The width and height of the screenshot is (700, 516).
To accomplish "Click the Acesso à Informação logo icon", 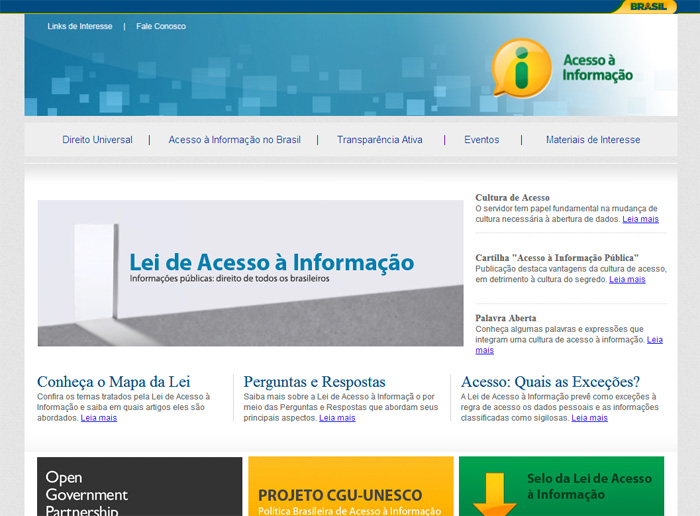I will pos(521,68).
